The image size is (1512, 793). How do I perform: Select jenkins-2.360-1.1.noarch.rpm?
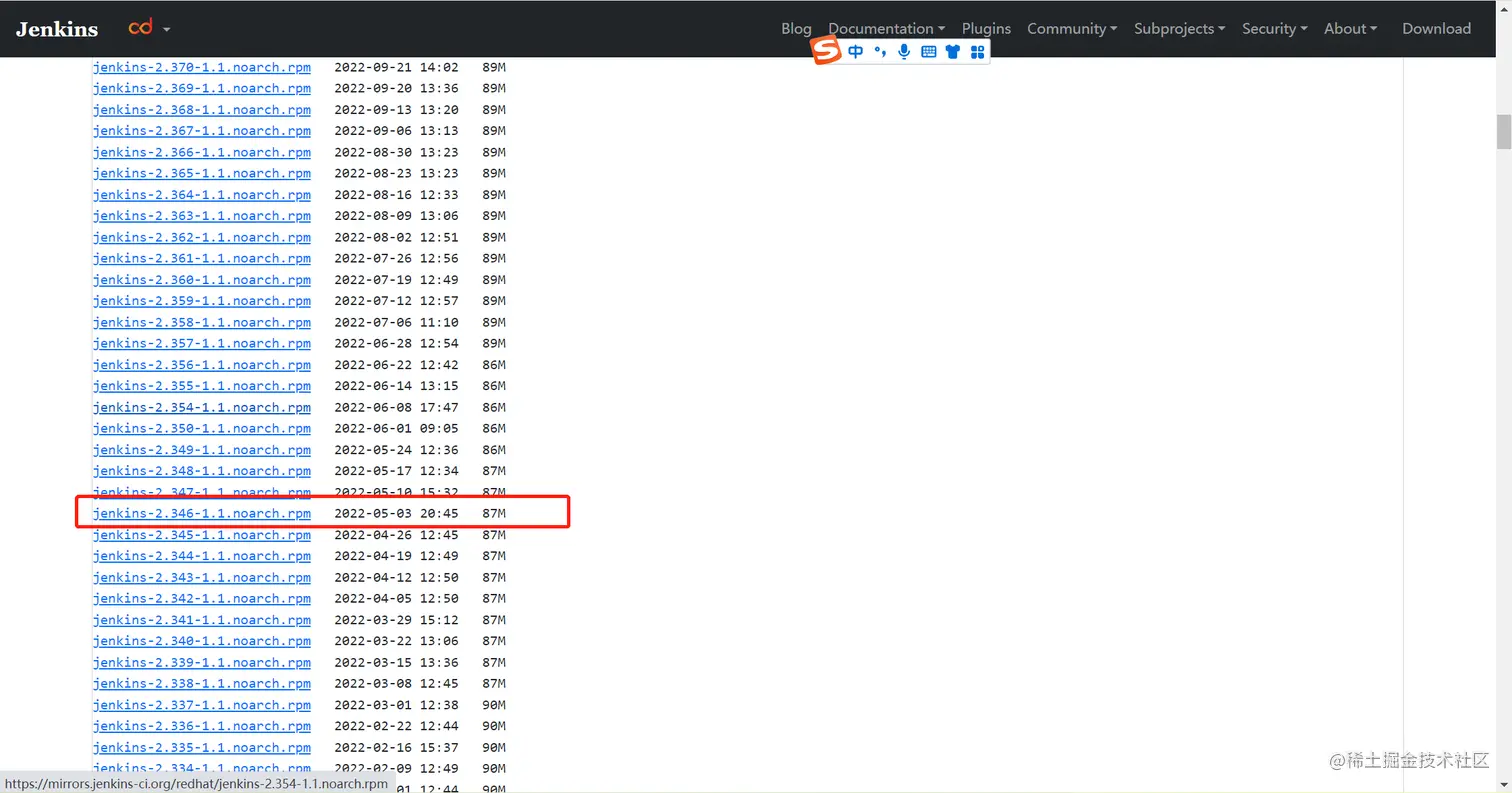pyautogui.click(x=202, y=280)
